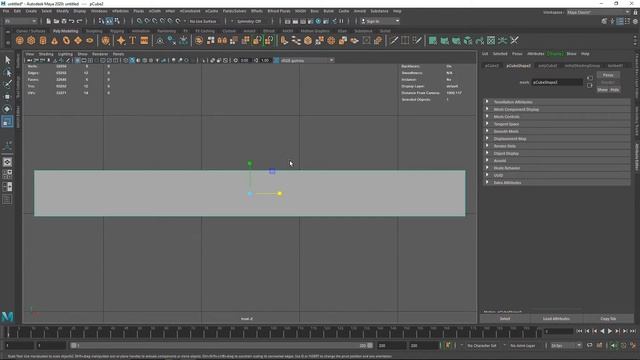Click the range slider bar below the timeline
Screen dimensions: 640x360
(221, 346)
